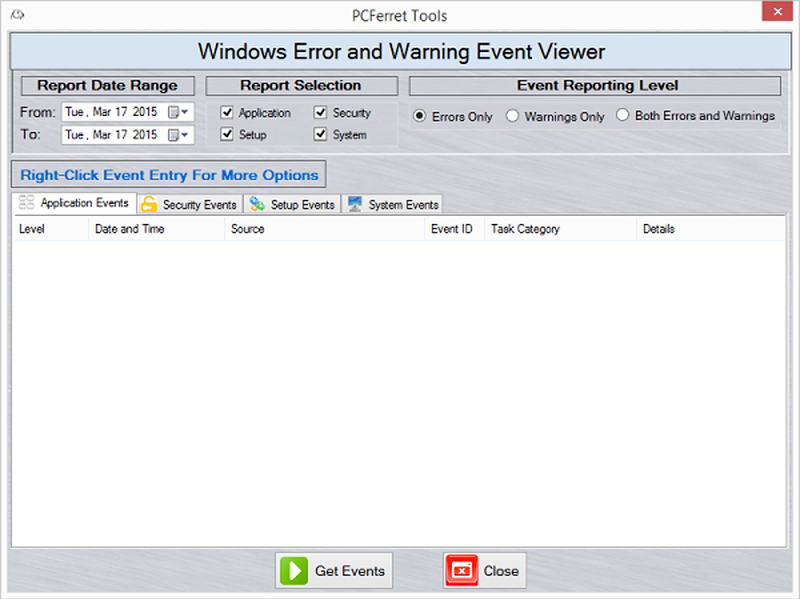800x599 pixels.
Task: Open the To date calendar dropdown
Action: coord(179,135)
